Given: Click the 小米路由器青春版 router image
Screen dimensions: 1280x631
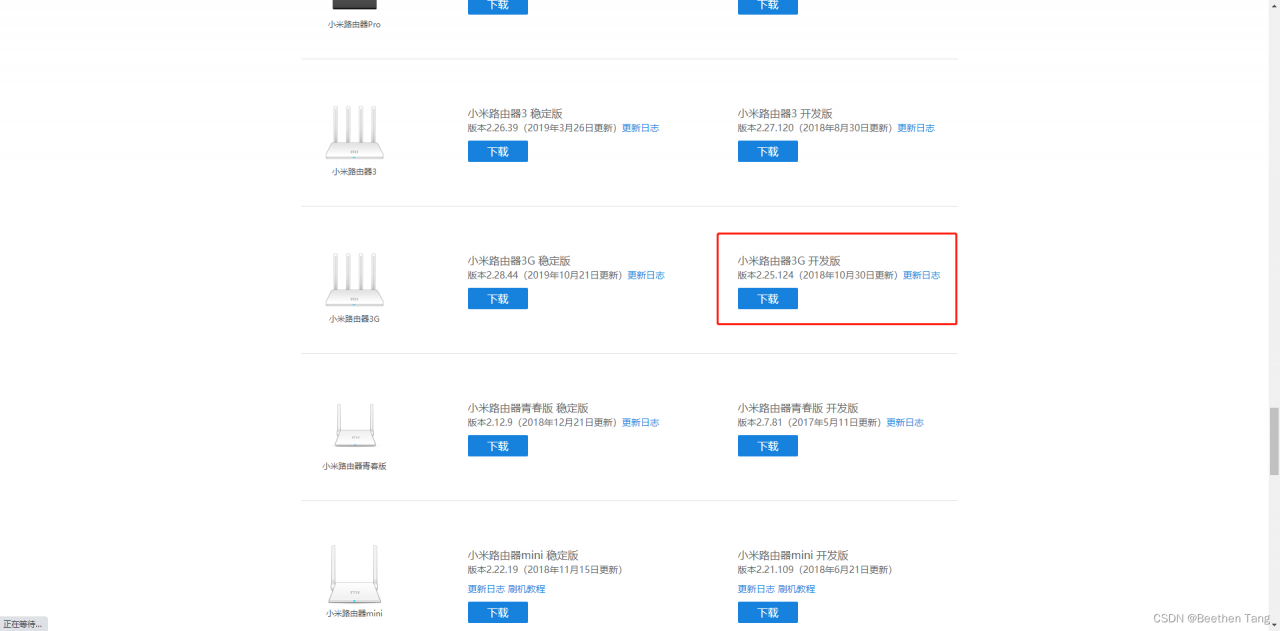Looking at the screenshot, I should [x=354, y=427].
